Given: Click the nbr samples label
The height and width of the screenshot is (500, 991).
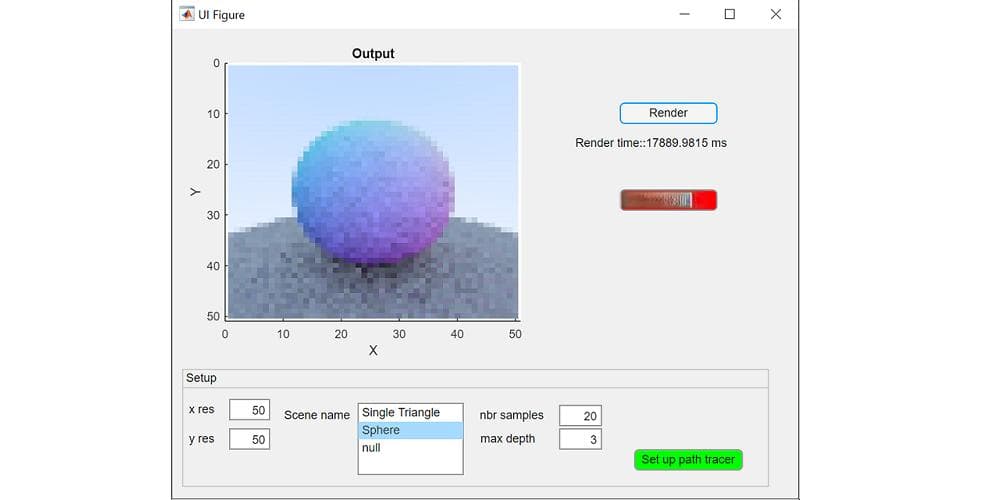Looking at the screenshot, I should pyautogui.click(x=511, y=415).
